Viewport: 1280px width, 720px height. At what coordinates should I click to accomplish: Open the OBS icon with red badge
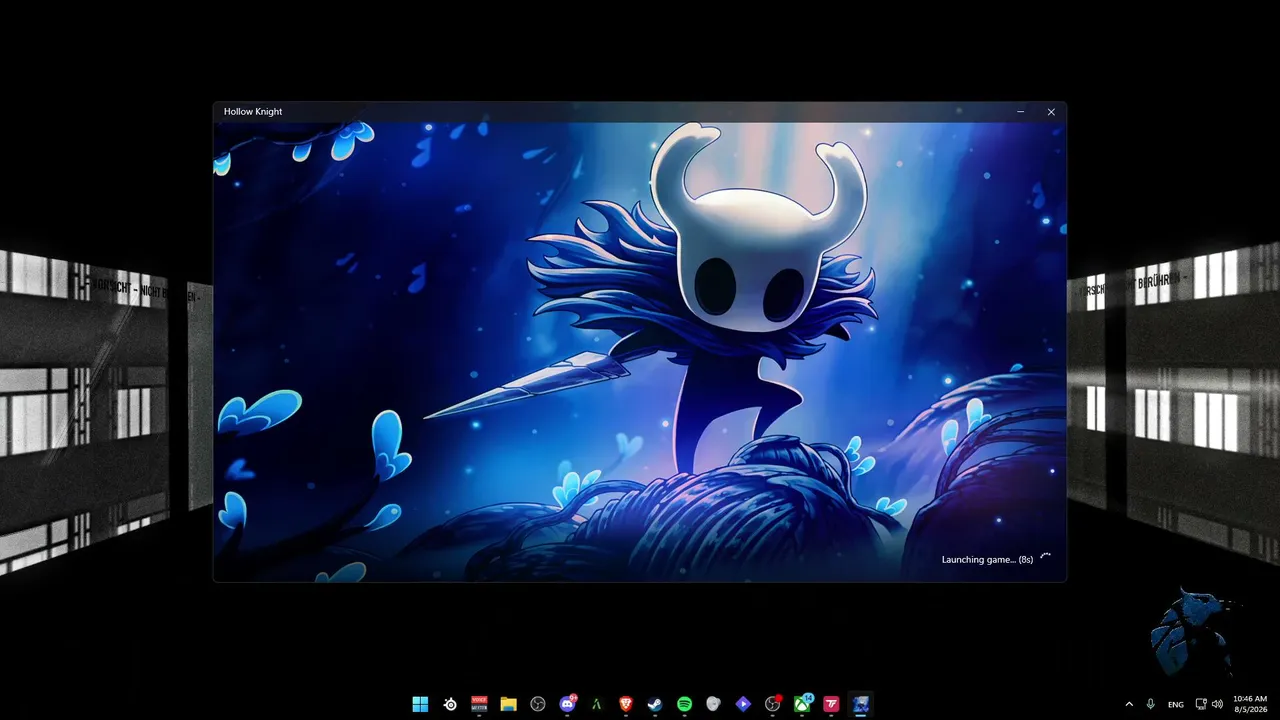[772, 704]
